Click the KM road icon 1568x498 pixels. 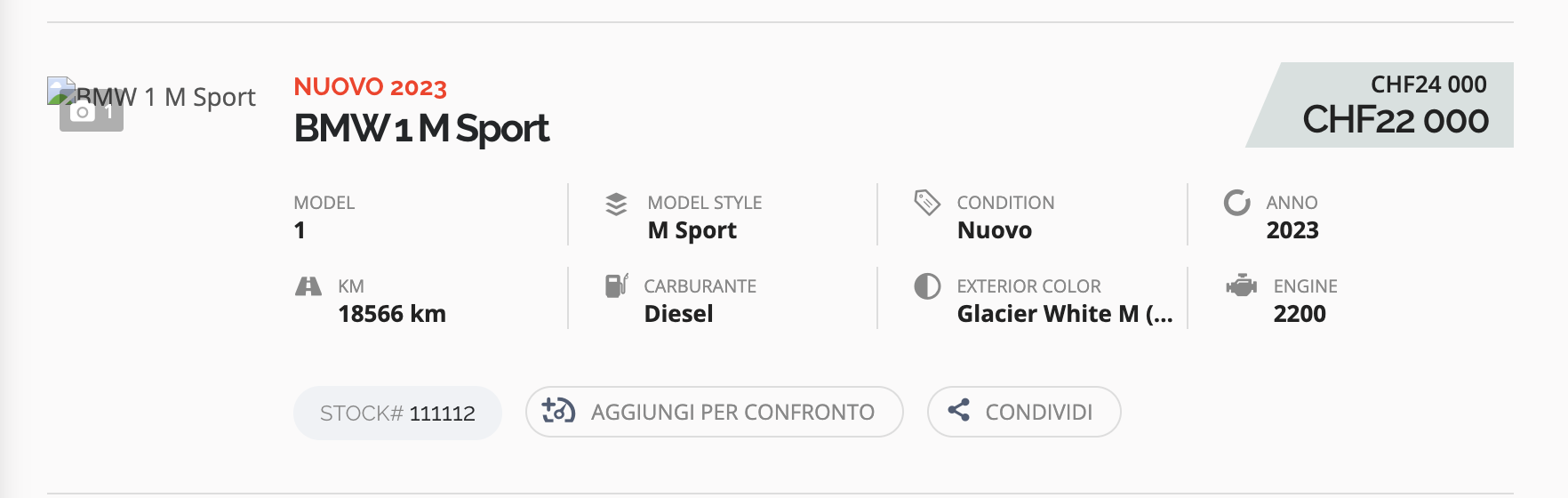click(x=308, y=286)
